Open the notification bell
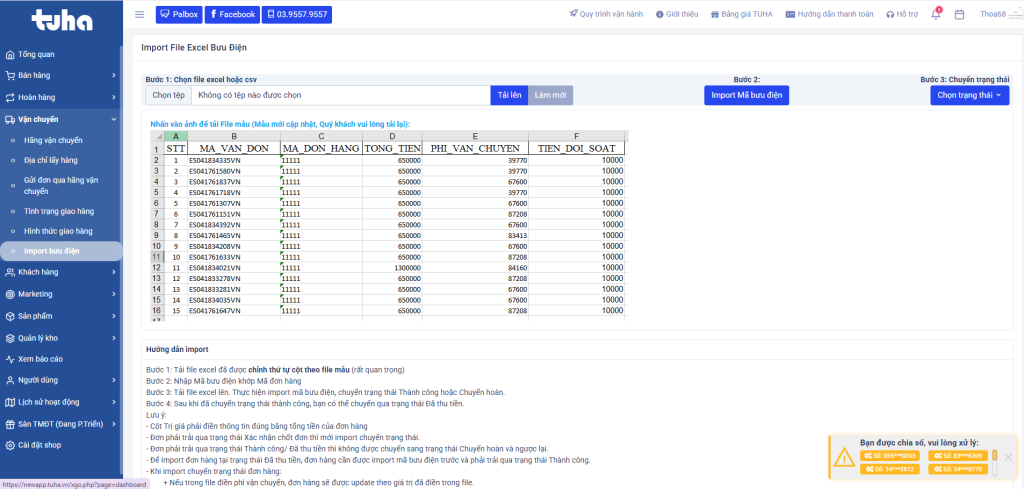This screenshot has width=1024, height=489. (935, 15)
